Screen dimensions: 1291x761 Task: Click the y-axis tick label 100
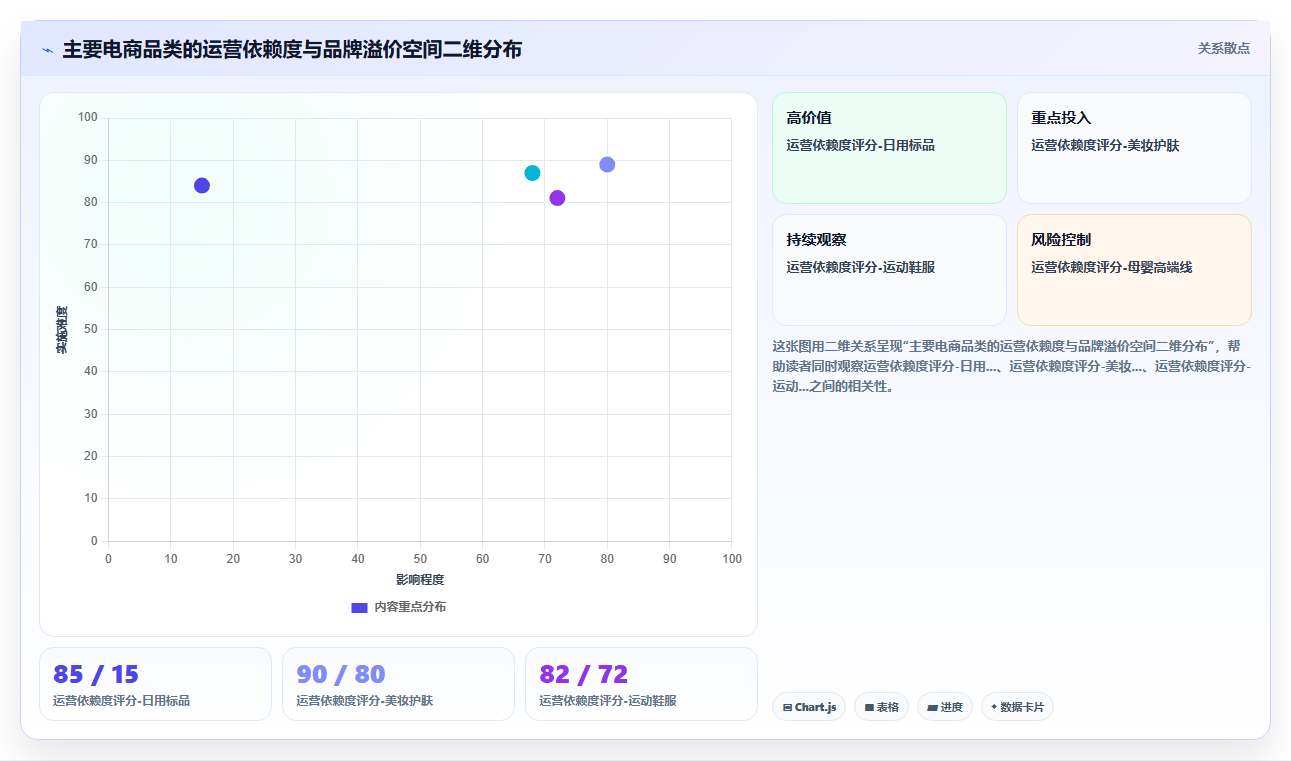point(88,118)
